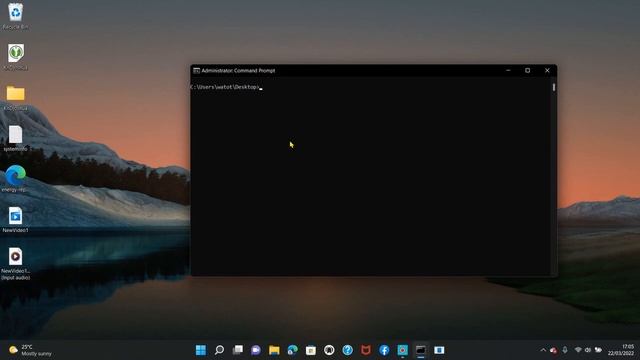The height and width of the screenshot is (360, 640).
Task: Click the microphone tray icon
Action: (565, 350)
